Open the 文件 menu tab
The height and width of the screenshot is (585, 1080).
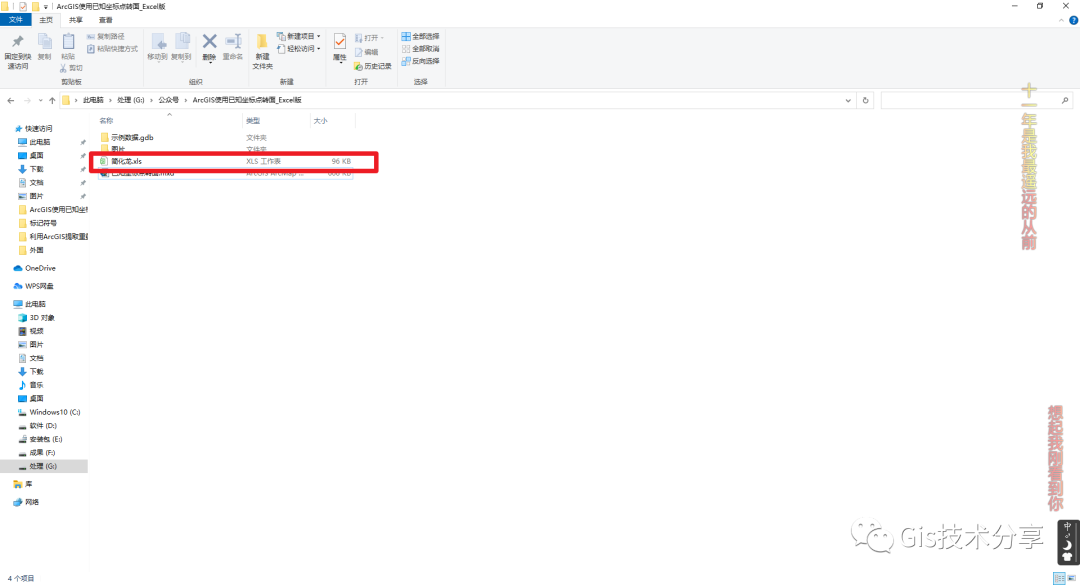tap(16, 20)
